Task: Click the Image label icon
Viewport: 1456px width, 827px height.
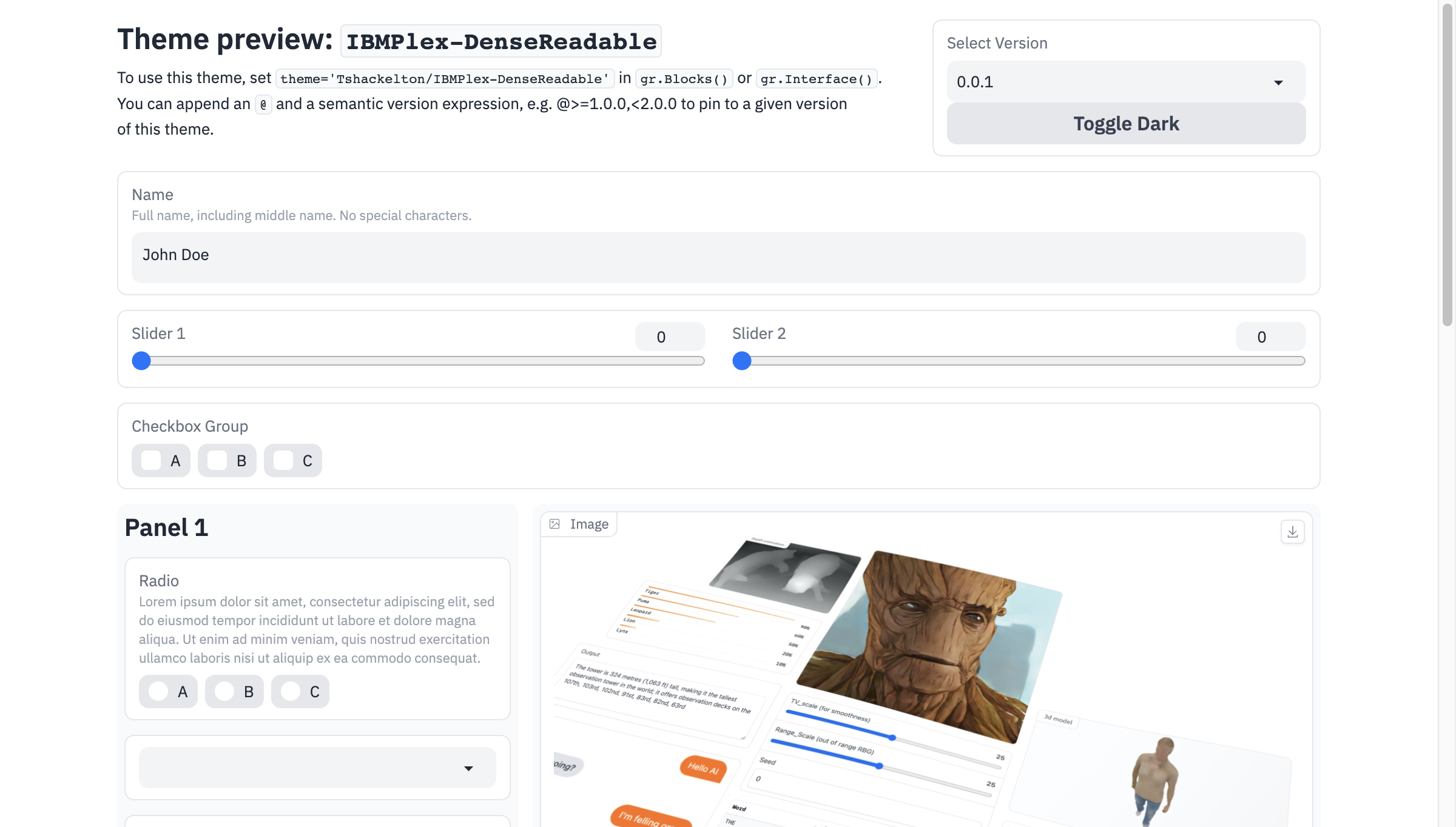Action: click(554, 524)
